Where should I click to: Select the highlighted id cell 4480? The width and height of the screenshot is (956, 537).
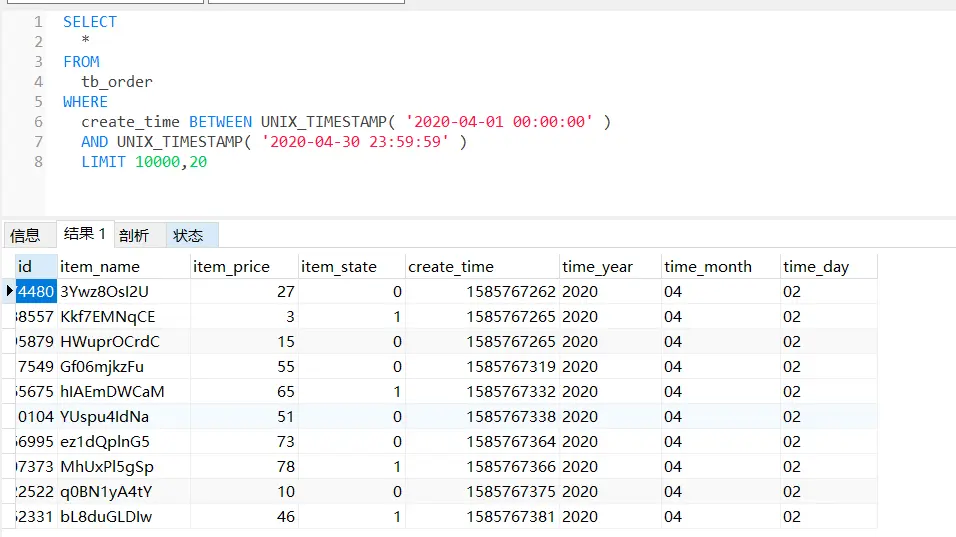click(x=36, y=292)
